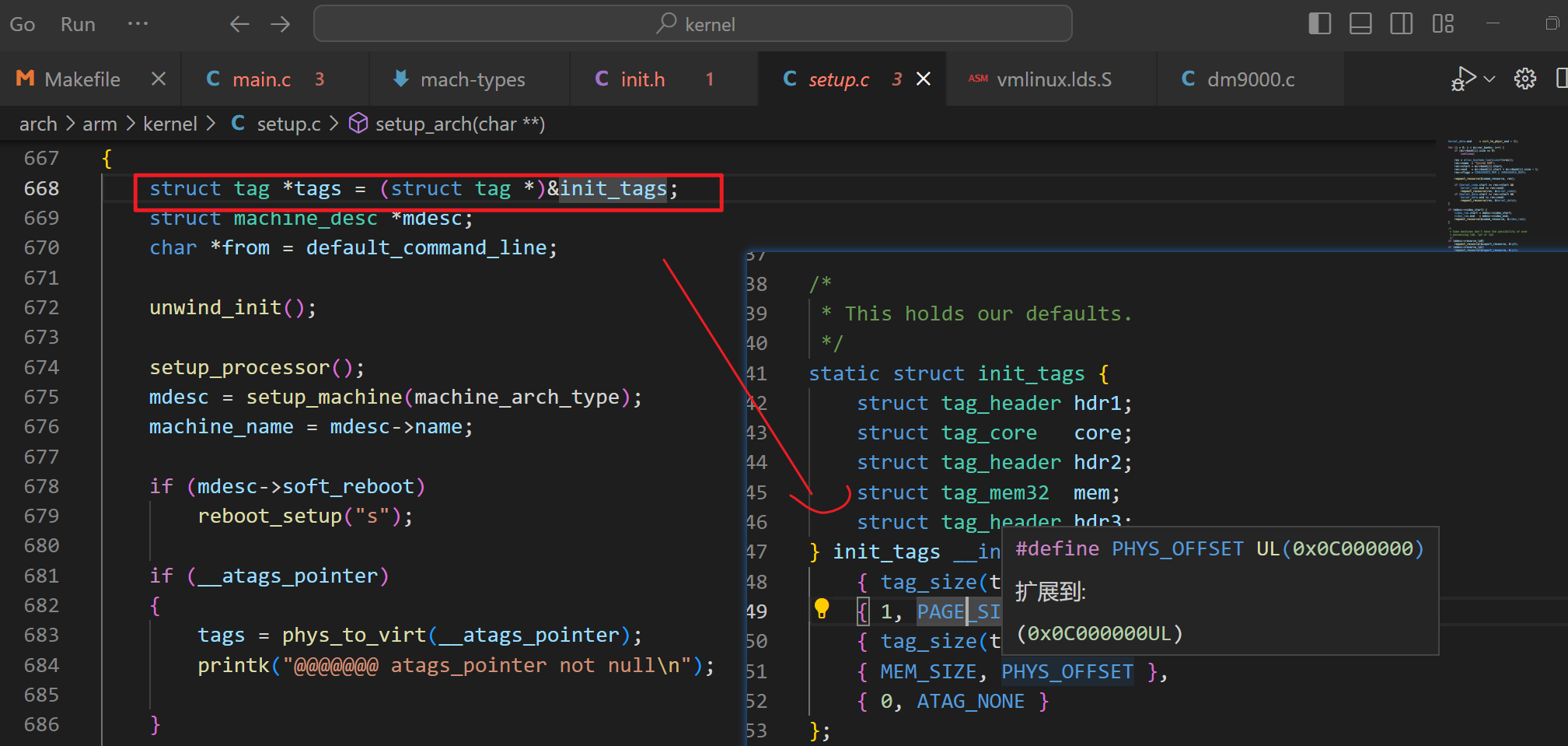Click the Makefile M file icon
Screen dimensions: 1568x746
tap(25, 79)
